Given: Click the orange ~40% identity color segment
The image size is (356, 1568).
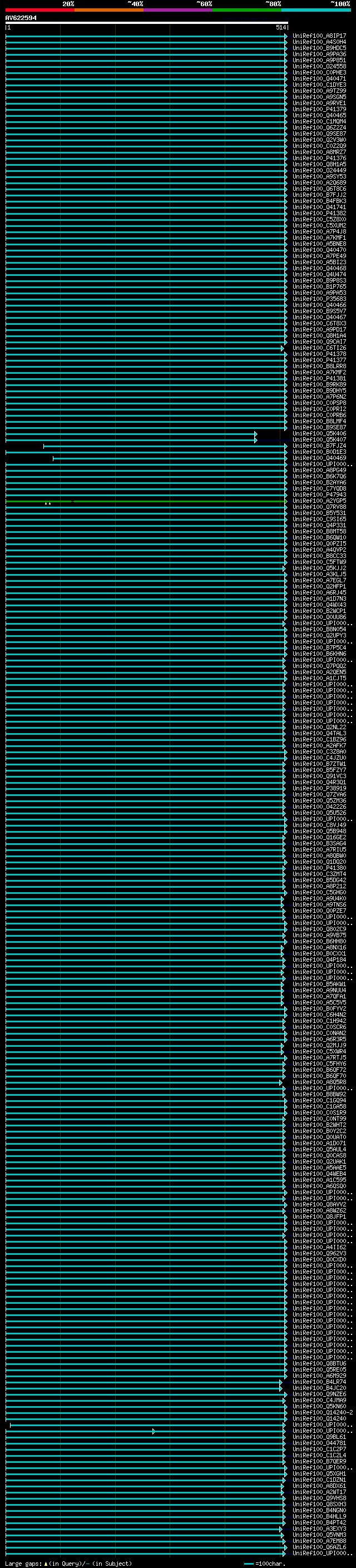Looking at the screenshot, I should pos(109,10).
